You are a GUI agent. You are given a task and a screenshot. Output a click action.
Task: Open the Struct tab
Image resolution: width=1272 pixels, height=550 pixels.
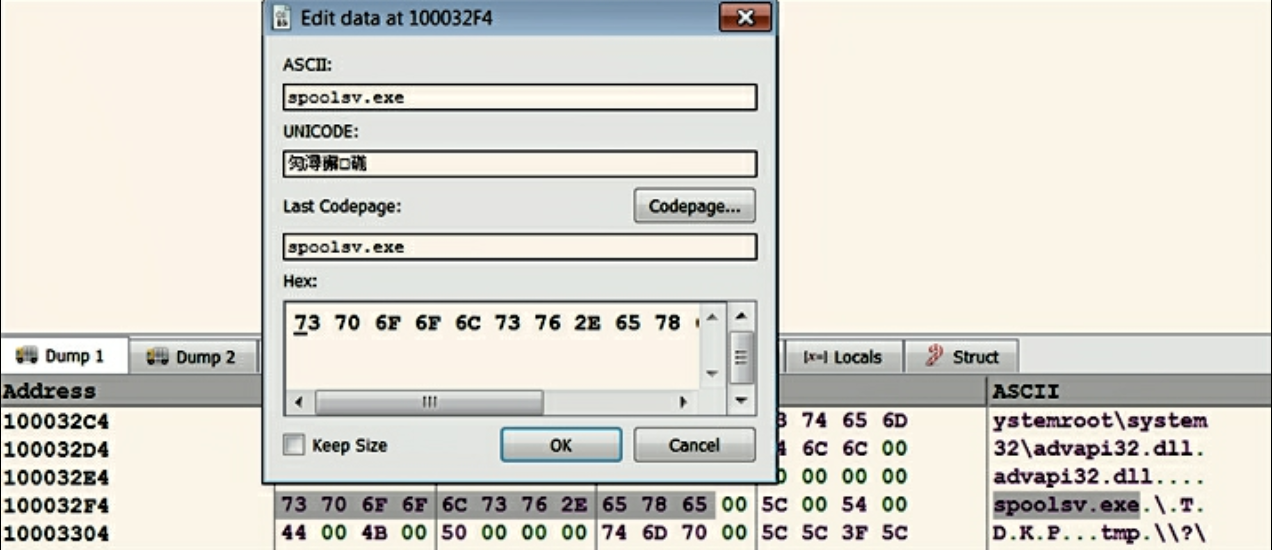pyautogui.click(x=961, y=357)
